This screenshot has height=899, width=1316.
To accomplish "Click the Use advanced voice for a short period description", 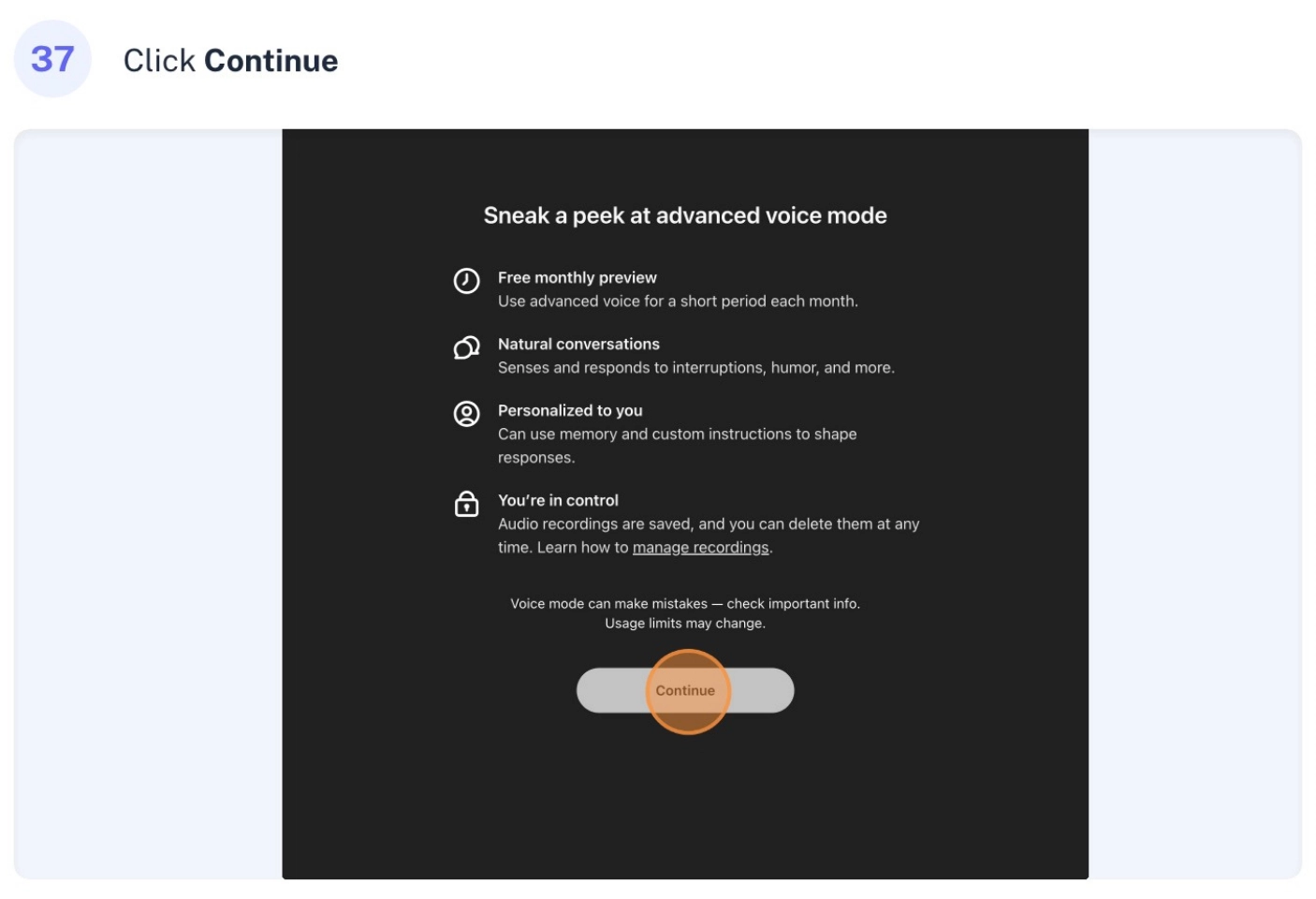I will click(678, 301).
